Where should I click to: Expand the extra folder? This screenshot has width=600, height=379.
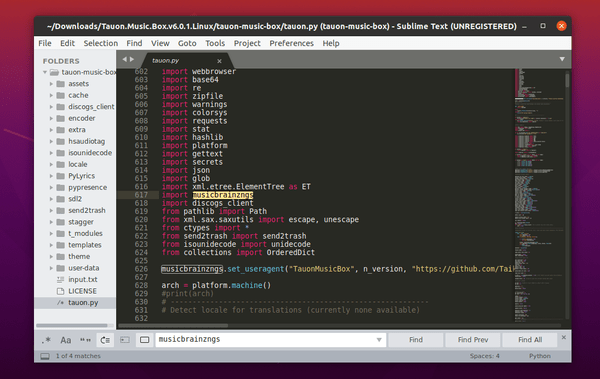click(x=51, y=130)
